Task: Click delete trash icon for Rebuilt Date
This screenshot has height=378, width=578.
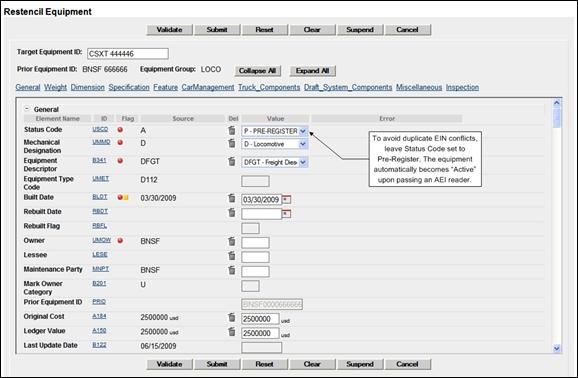Action: coord(231,212)
